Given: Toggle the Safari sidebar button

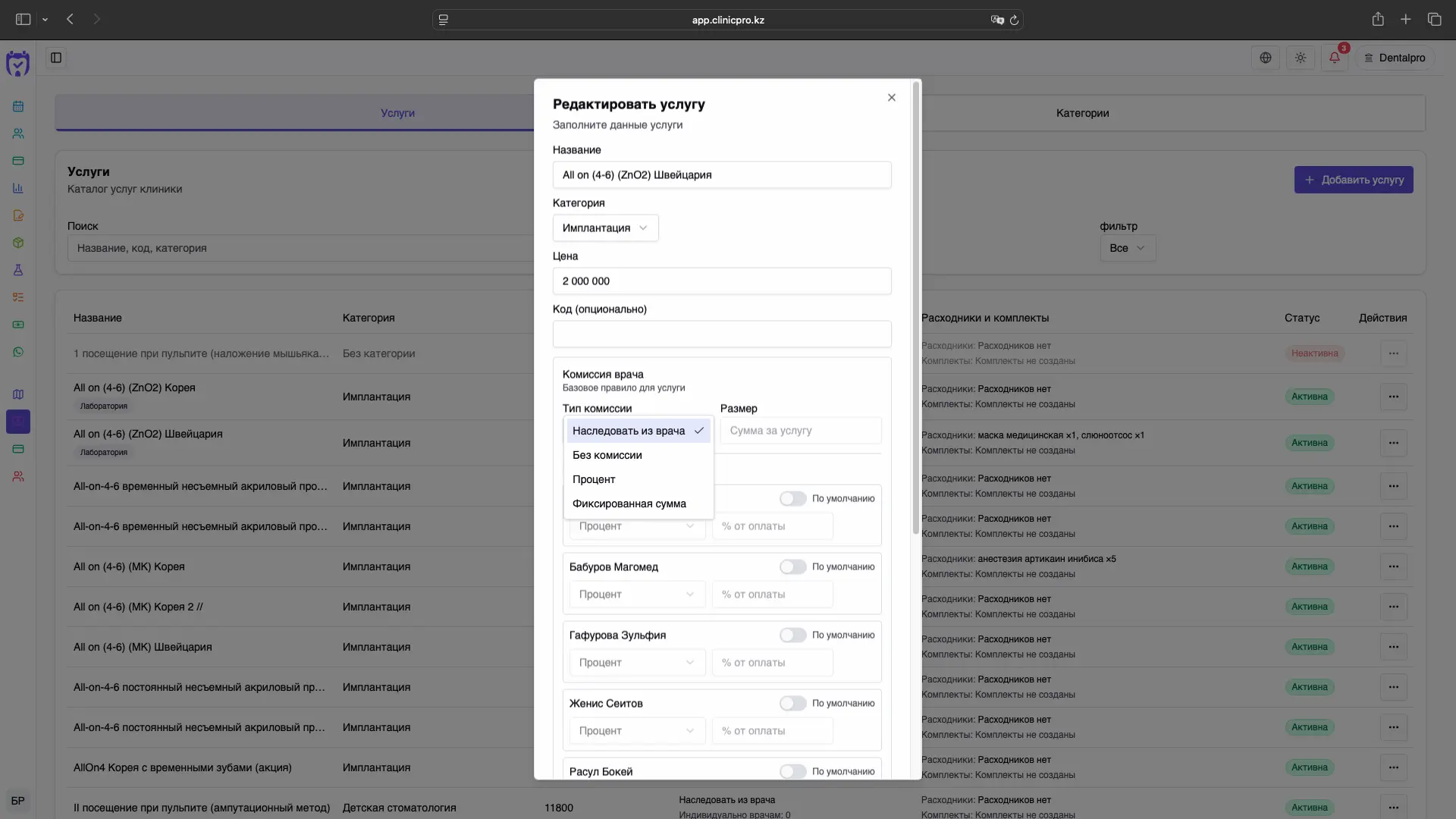Looking at the screenshot, I should click(x=24, y=20).
